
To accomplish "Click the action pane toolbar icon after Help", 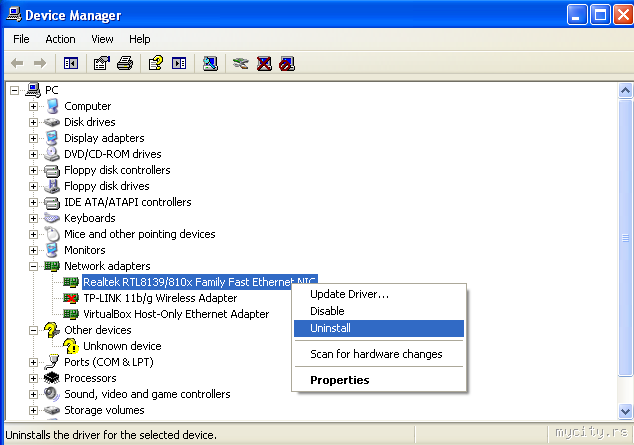I will (x=179, y=63).
